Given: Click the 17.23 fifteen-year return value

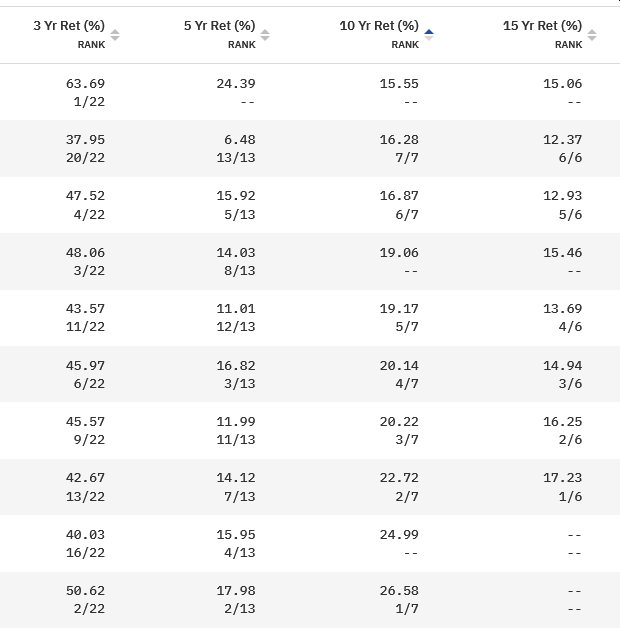Looking at the screenshot, I should pos(562,478).
